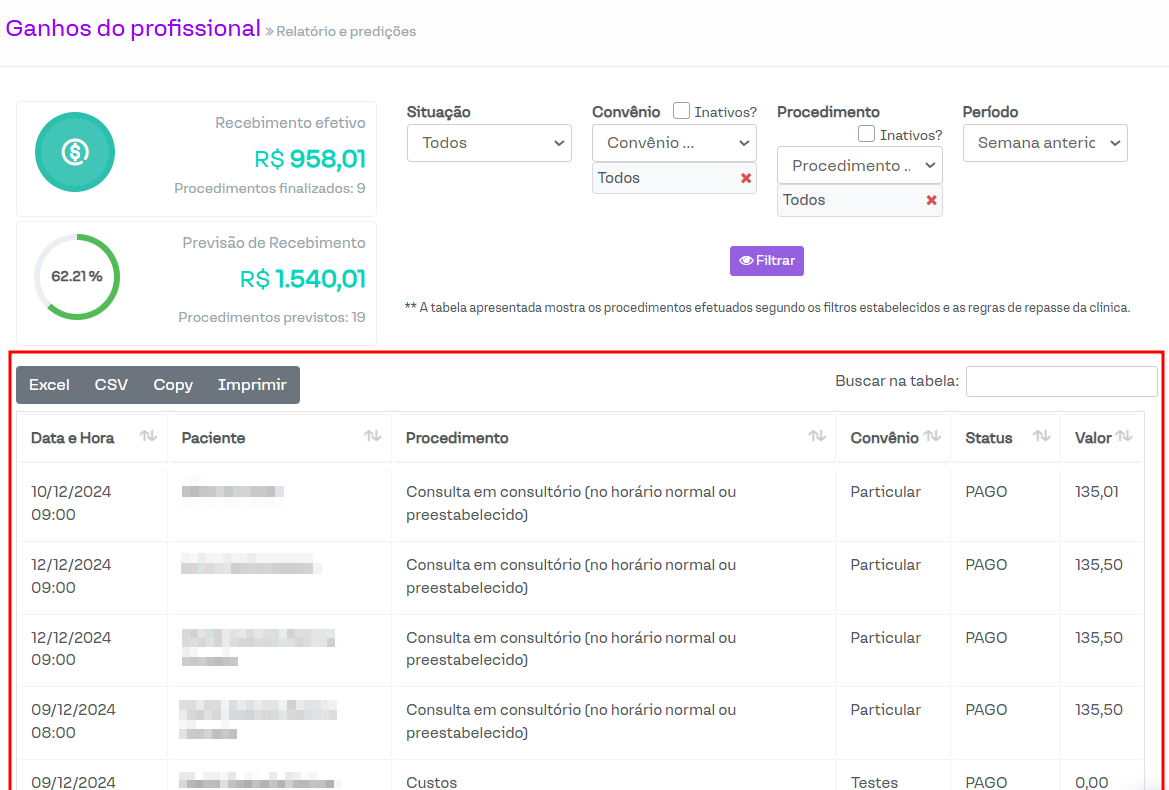This screenshot has height=790, width=1169.
Task: Expand the Convênio select box
Action: tap(674, 143)
